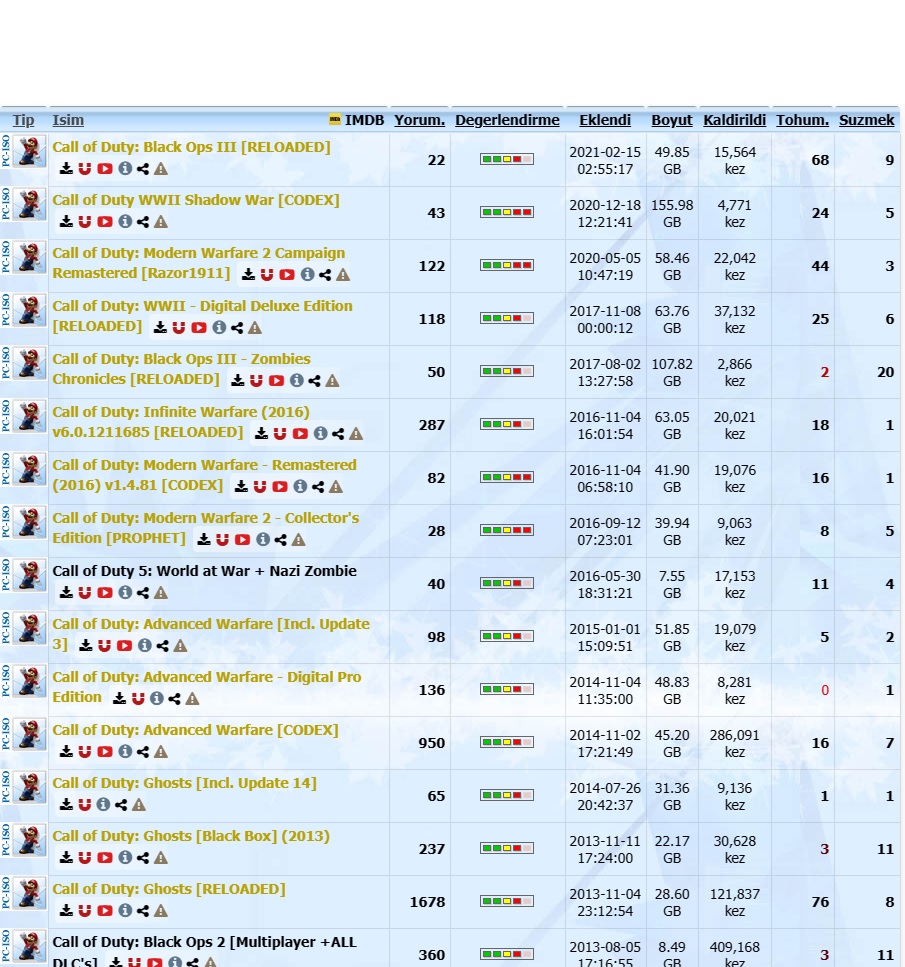This screenshot has height=967, width=905.
Task: Sort by Yorum. comments column
Action: (419, 120)
